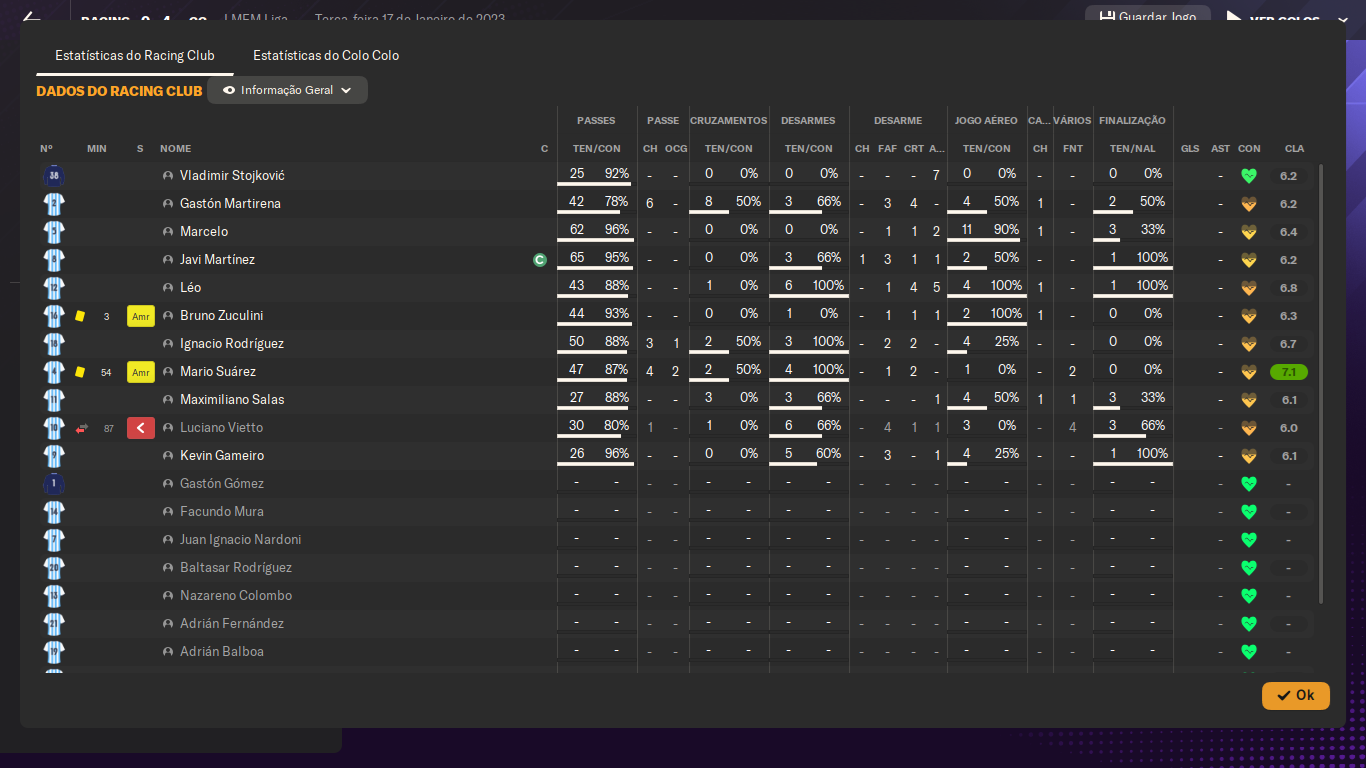Click Vladimir Stojković's green condition heart
The height and width of the screenshot is (768, 1366).
click(x=1248, y=176)
